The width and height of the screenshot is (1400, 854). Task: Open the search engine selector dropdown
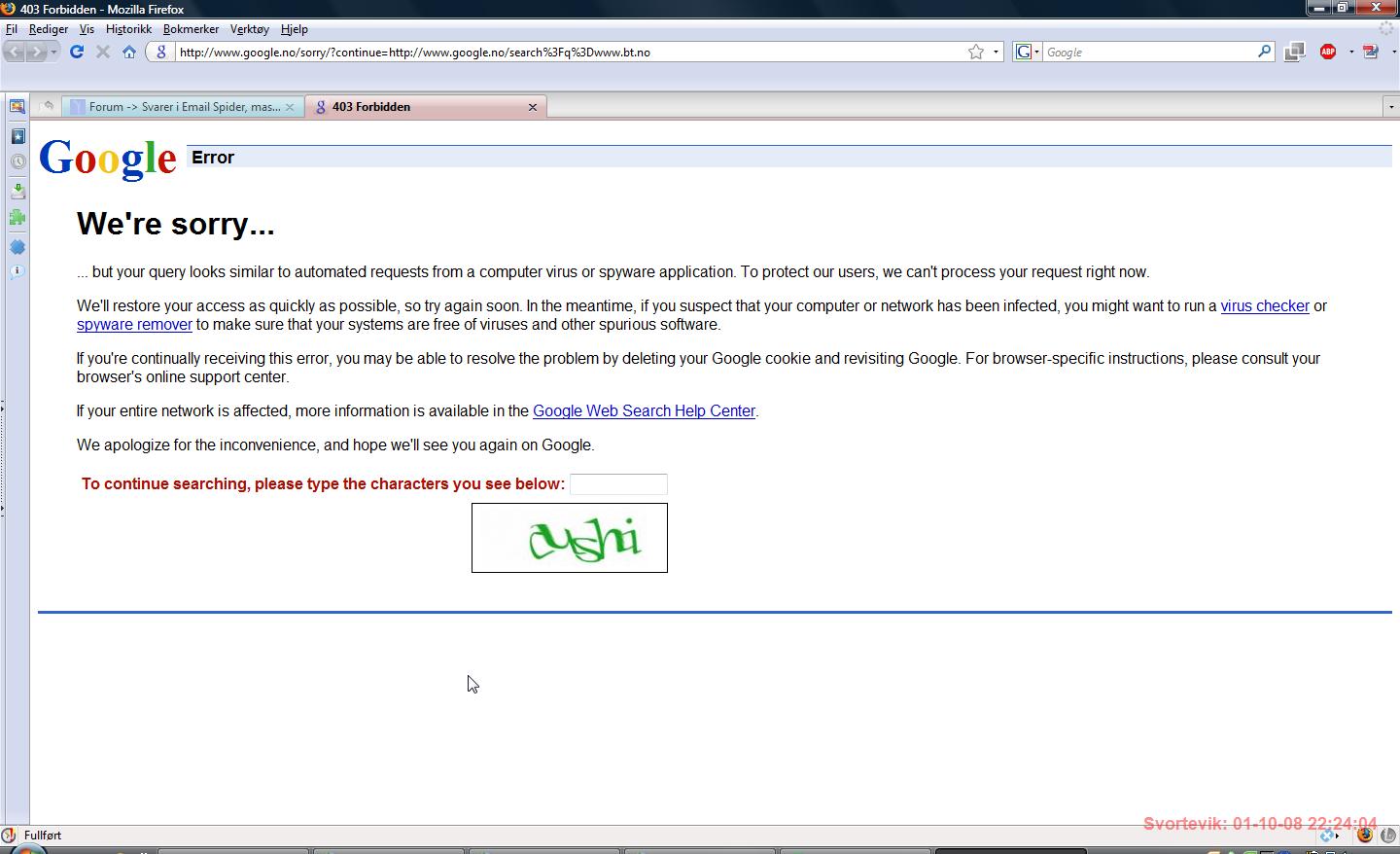[x=1028, y=52]
